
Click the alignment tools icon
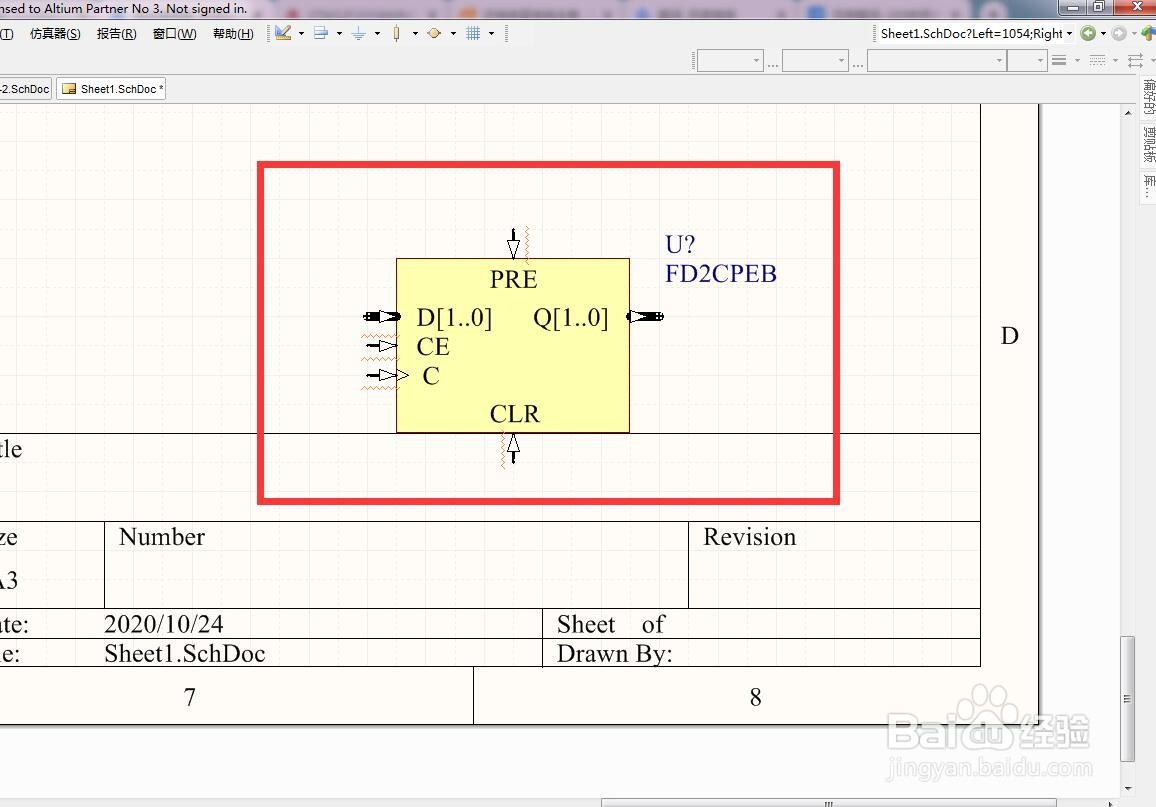321,33
